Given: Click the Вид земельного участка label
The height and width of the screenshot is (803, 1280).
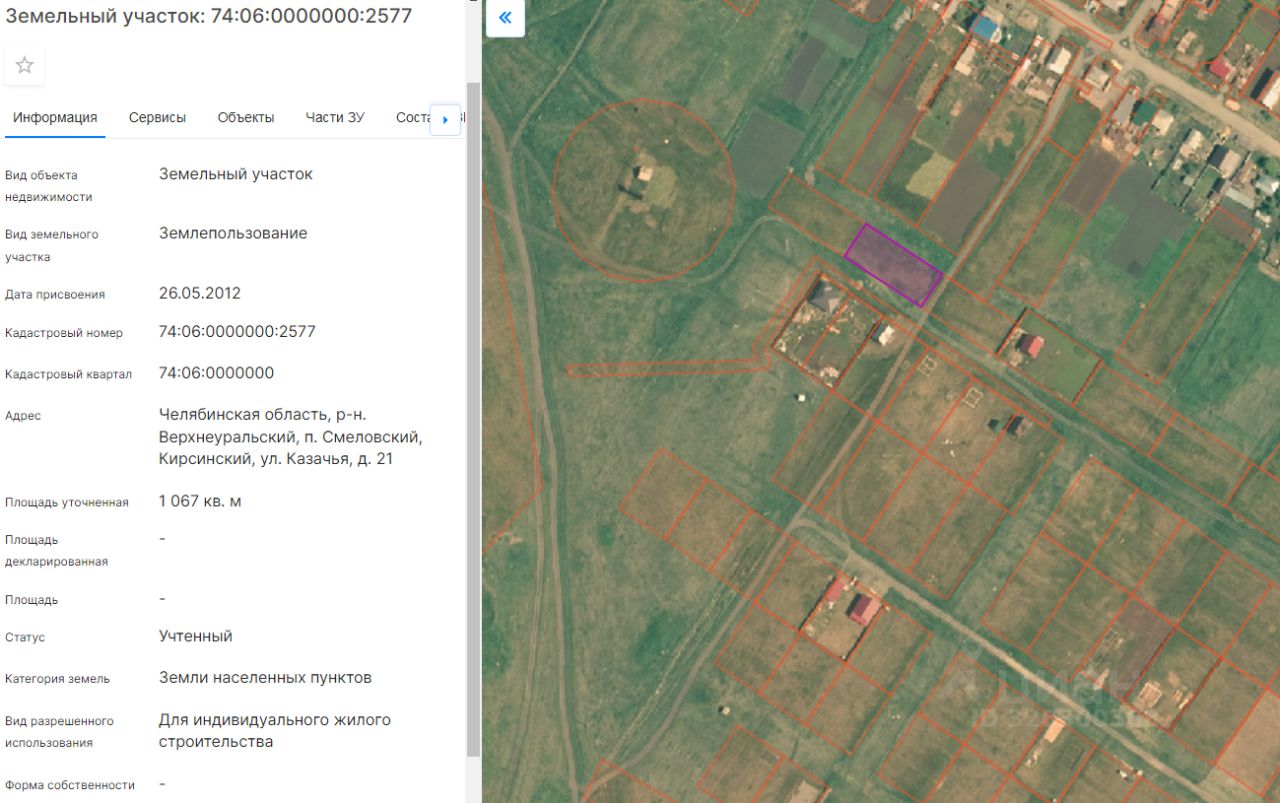Looking at the screenshot, I should (x=52, y=246).
